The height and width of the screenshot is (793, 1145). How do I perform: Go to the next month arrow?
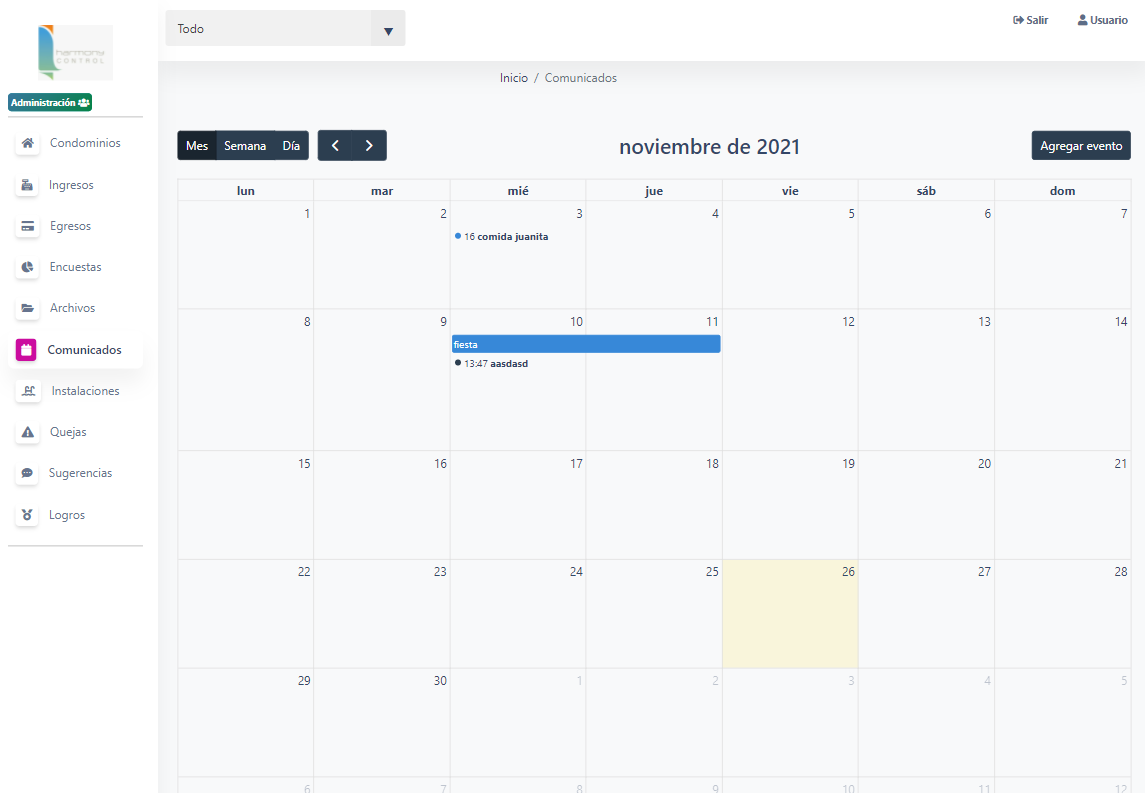click(x=369, y=146)
